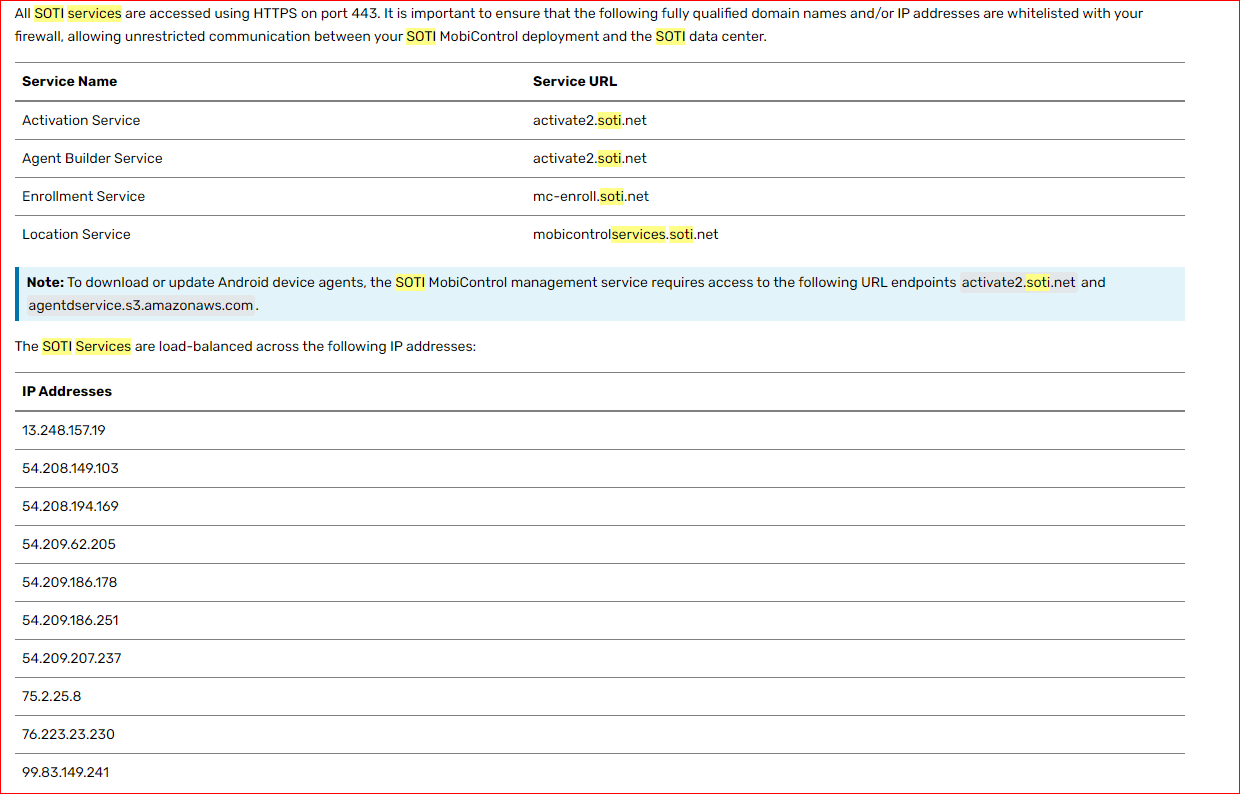The height and width of the screenshot is (794, 1240).
Task: Click the mc-enroll.soti.net service URL
Action: [x=590, y=196]
